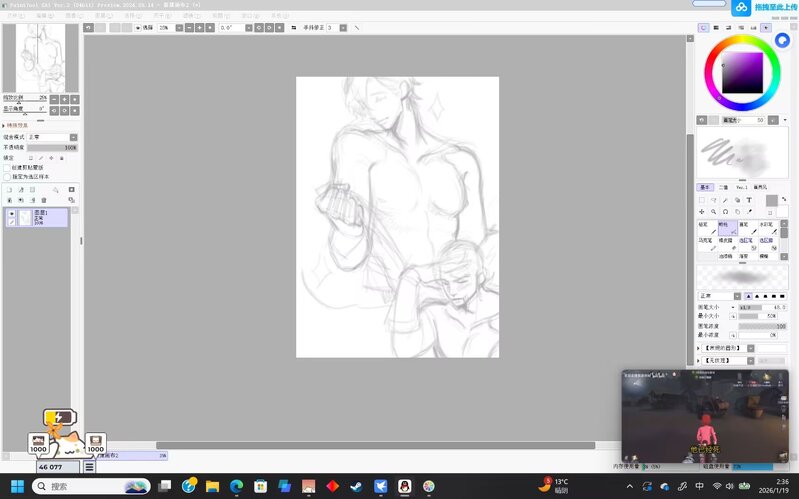Click the navigator canvas thumbnail

(x=40, y=58)
